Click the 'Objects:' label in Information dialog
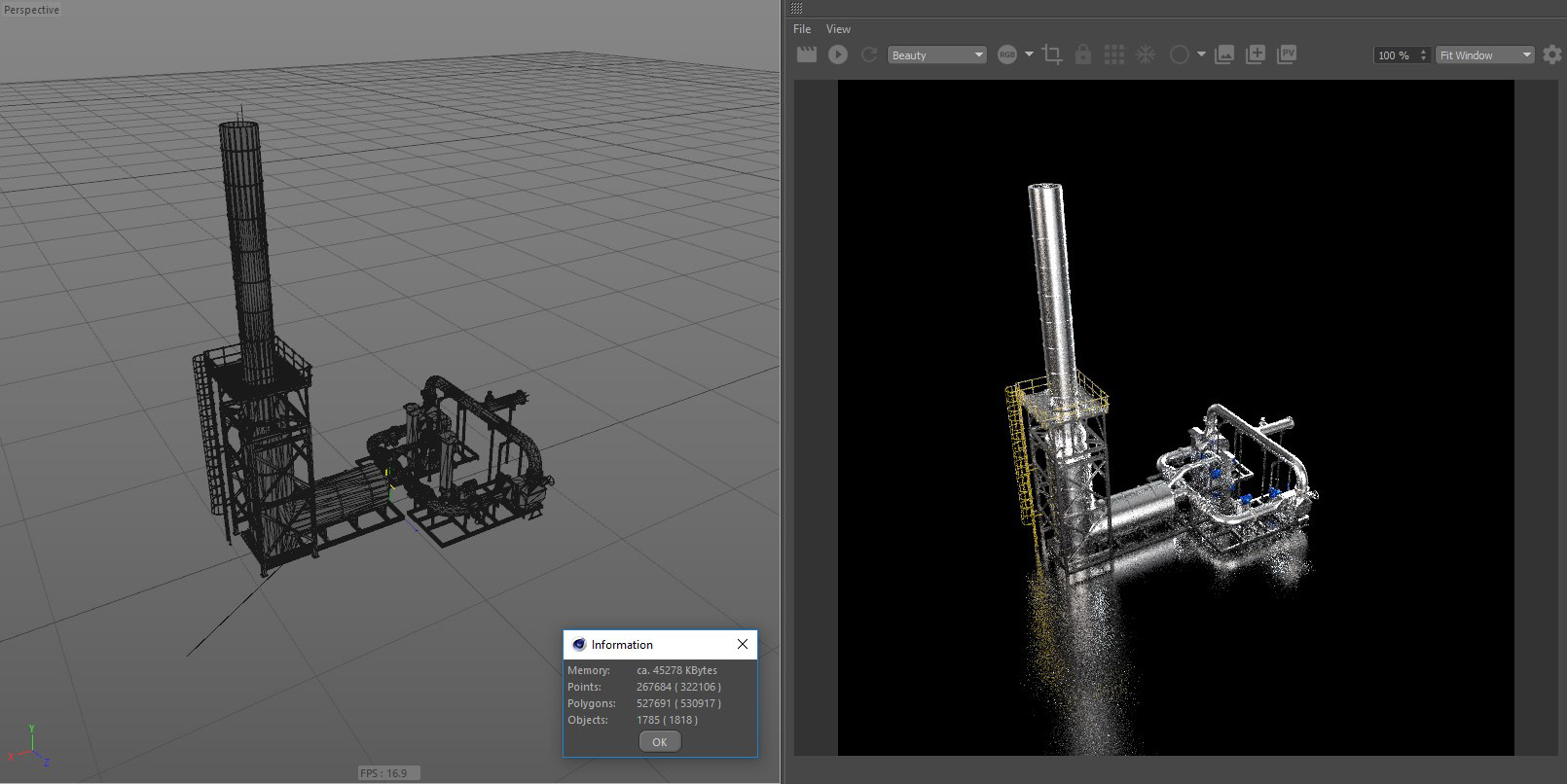The width and height of the screenshot is (1567, 784). point(588,720)
